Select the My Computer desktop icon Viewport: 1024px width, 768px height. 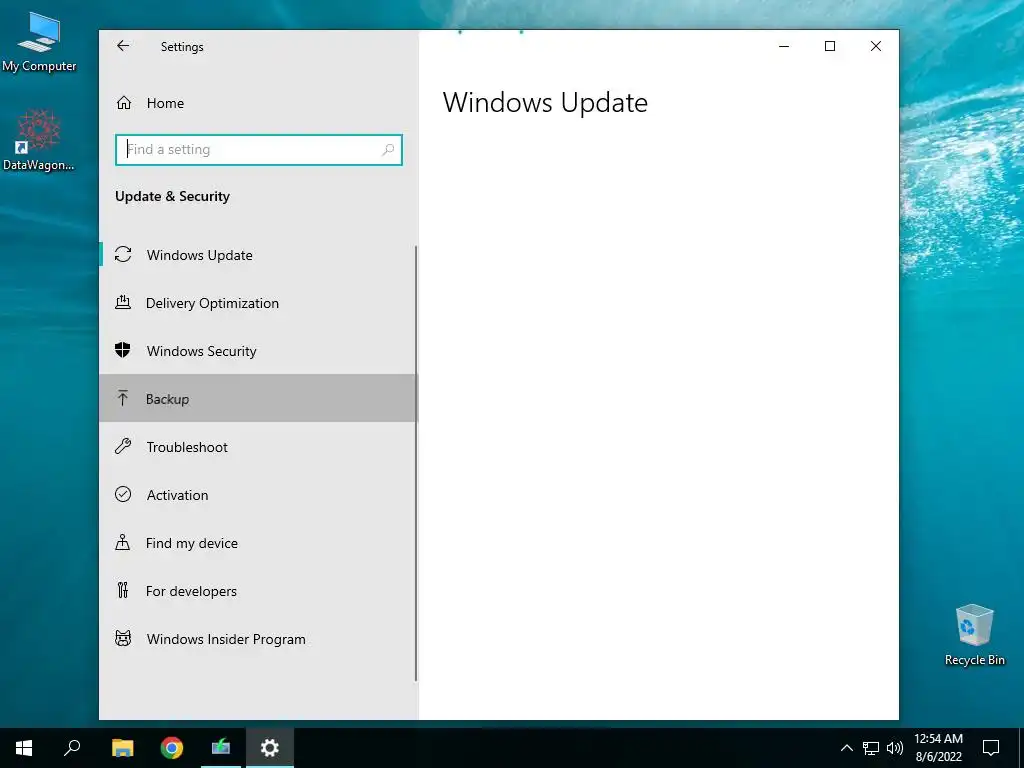[39, 42]
